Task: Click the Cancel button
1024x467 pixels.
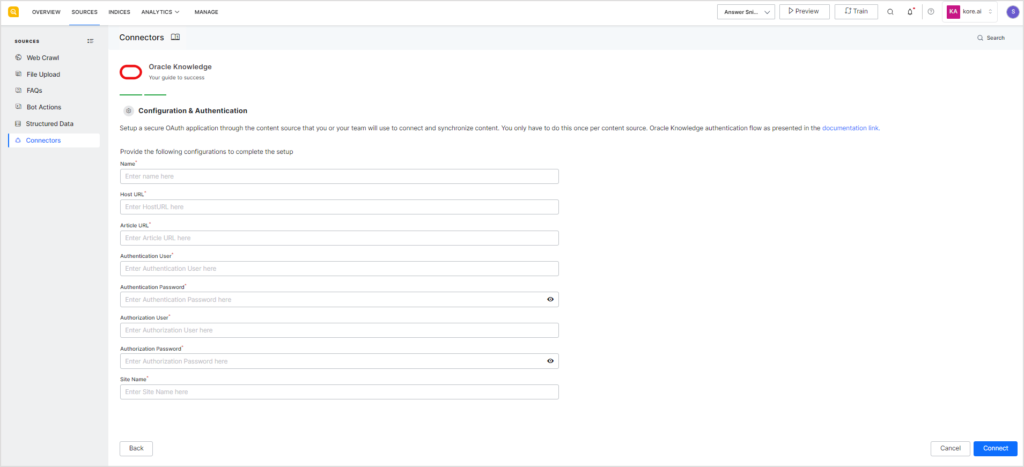Action: pos(950,449)
